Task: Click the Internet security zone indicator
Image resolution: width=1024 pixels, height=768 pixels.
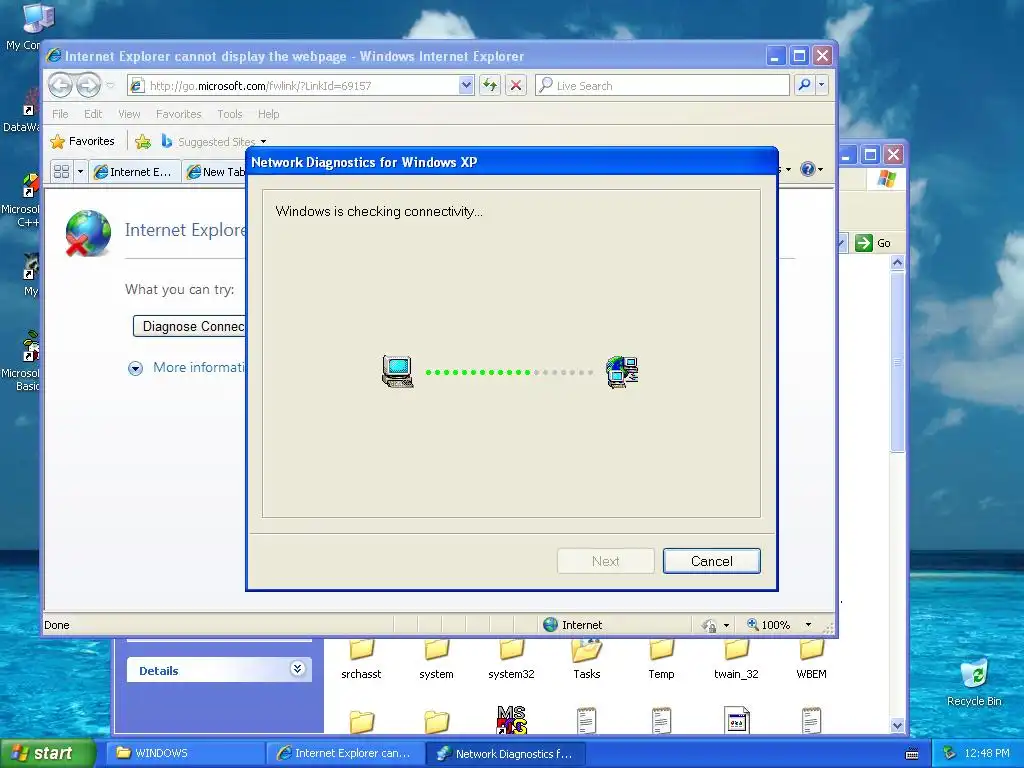Action: click(573, 625)
